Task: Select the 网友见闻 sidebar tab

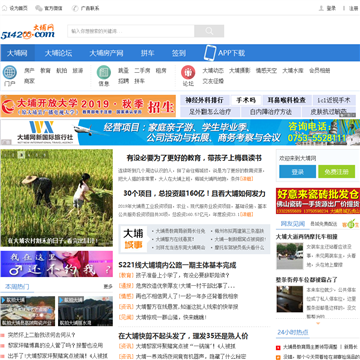Action: (x=293, y=224)
